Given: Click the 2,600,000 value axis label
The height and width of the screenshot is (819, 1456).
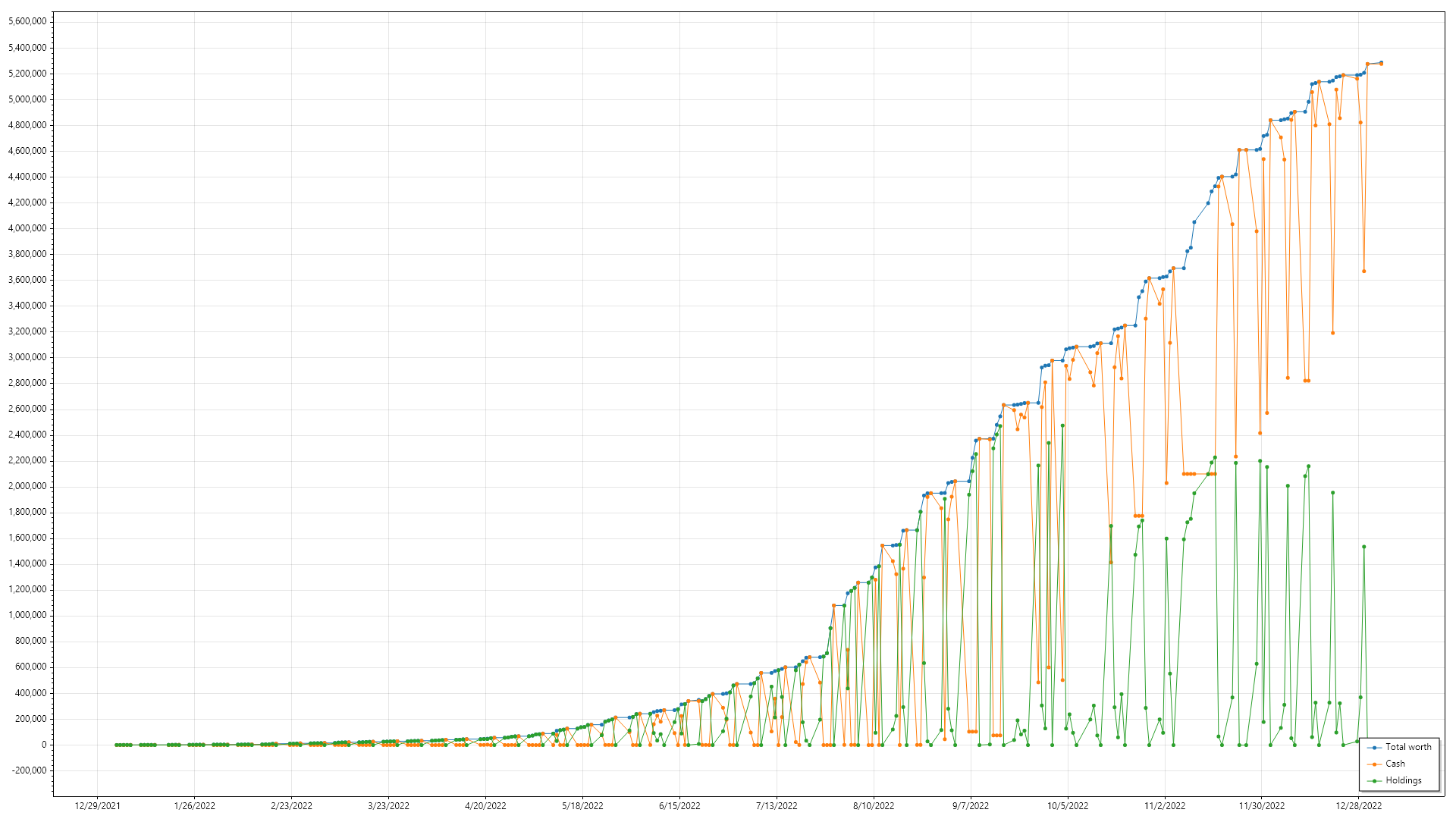Looking at the screenshot, I should click(x=27, y=409).
